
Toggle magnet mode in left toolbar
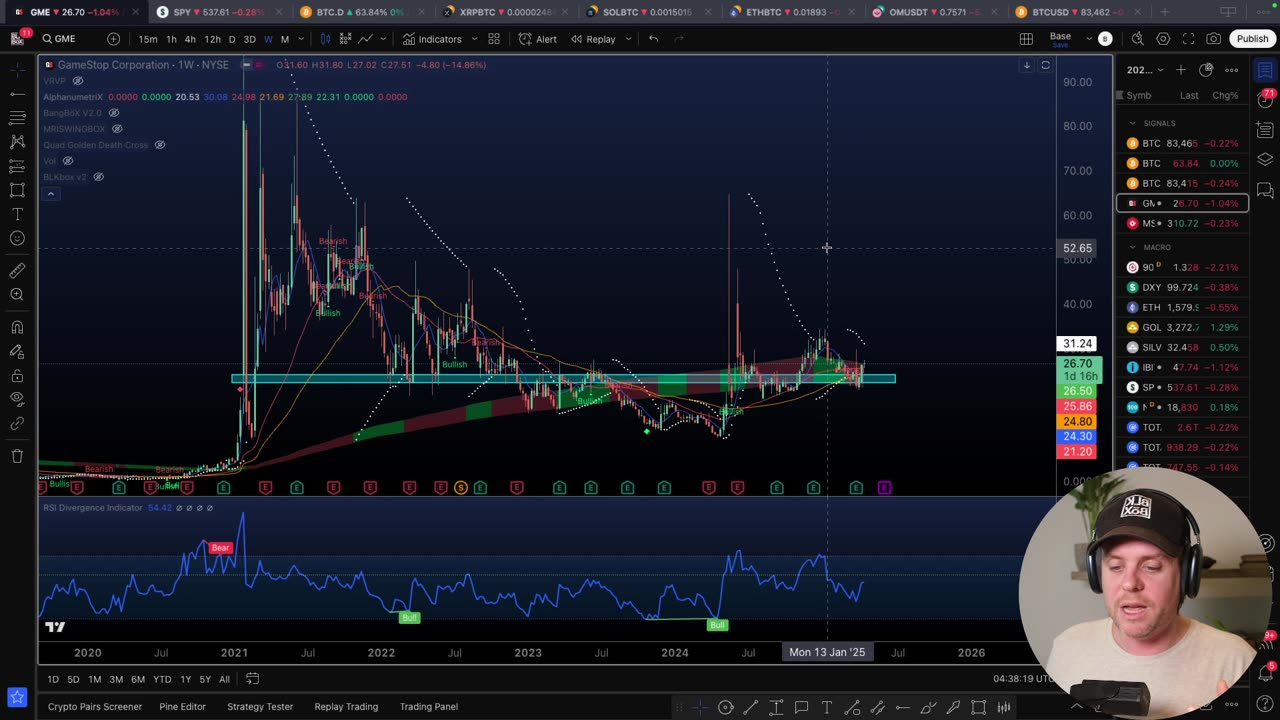[17, 327]
